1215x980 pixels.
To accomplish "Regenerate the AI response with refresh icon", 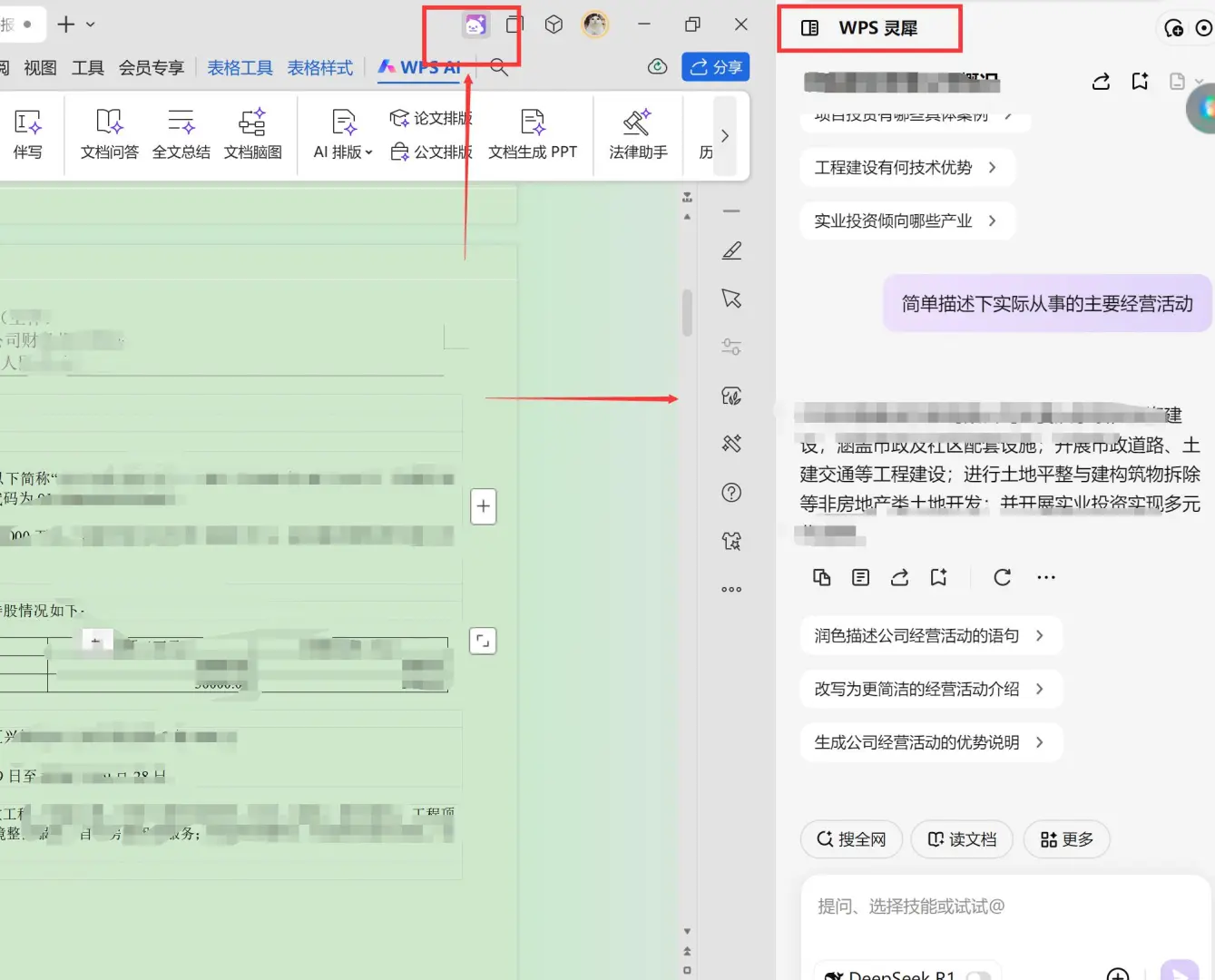I will [1002, 577].
